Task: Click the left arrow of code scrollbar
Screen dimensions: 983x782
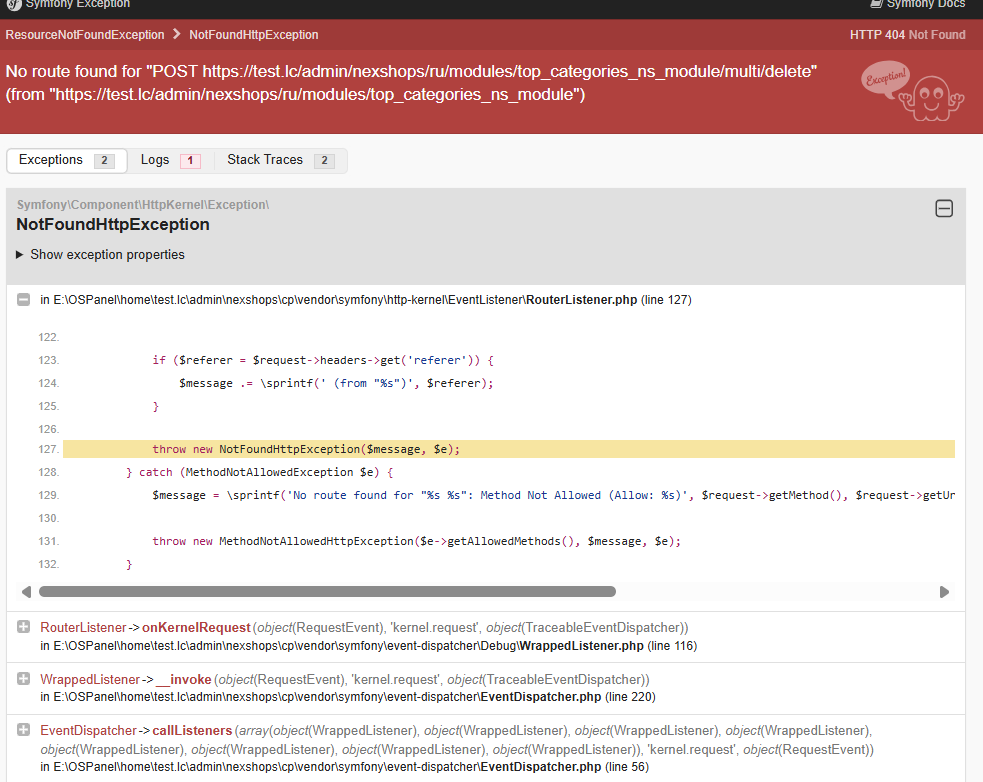Action: pyautogui.click(x=27, y=592)
